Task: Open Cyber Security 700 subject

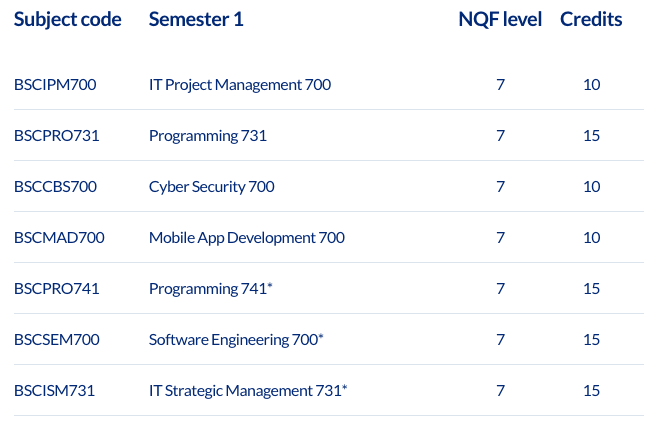Action: (212, 187)
